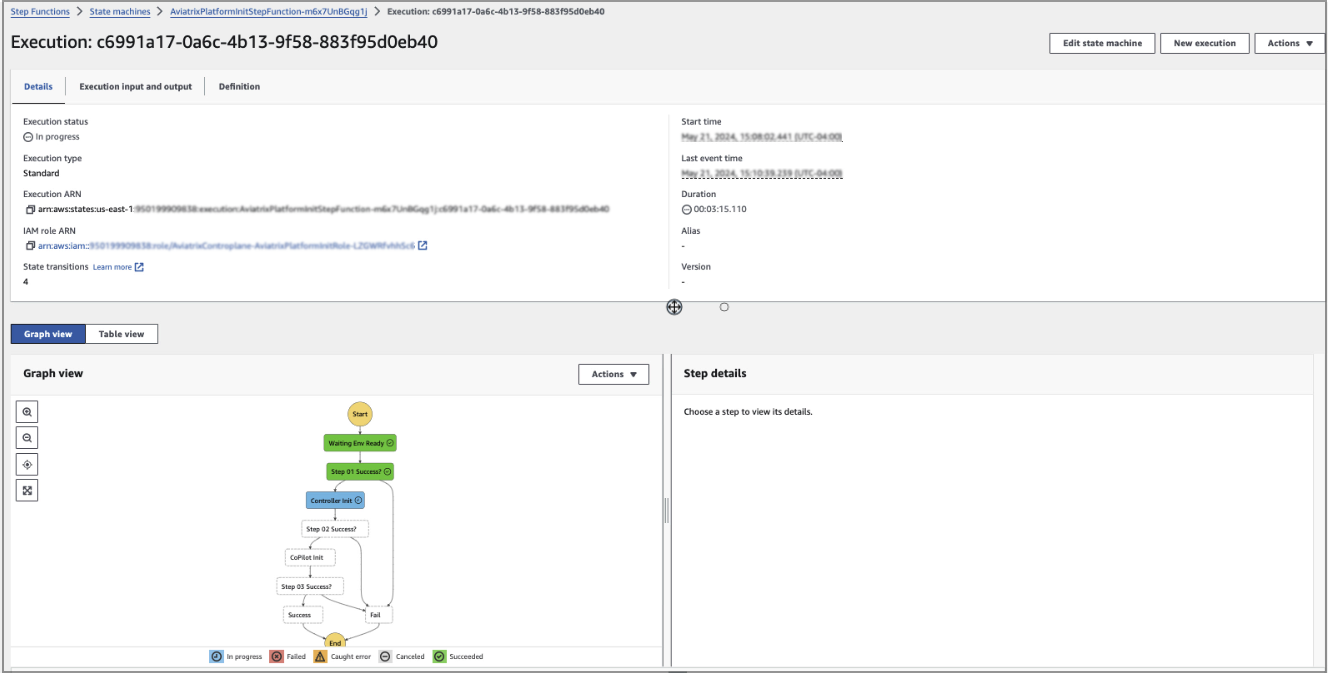Open the Actions dropdown in Graph view
This screenshot has height=673, width=1328.
611,374
